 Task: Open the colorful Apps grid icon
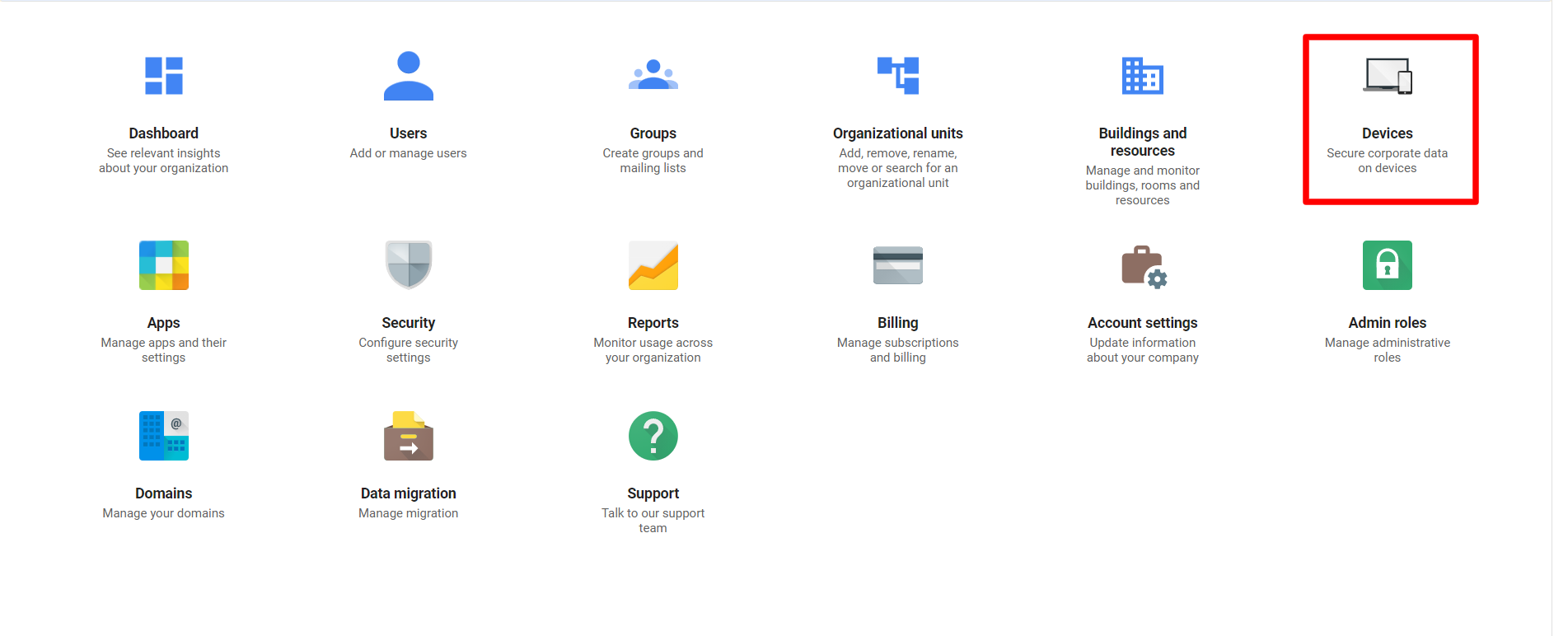click(x=164, y=265)
